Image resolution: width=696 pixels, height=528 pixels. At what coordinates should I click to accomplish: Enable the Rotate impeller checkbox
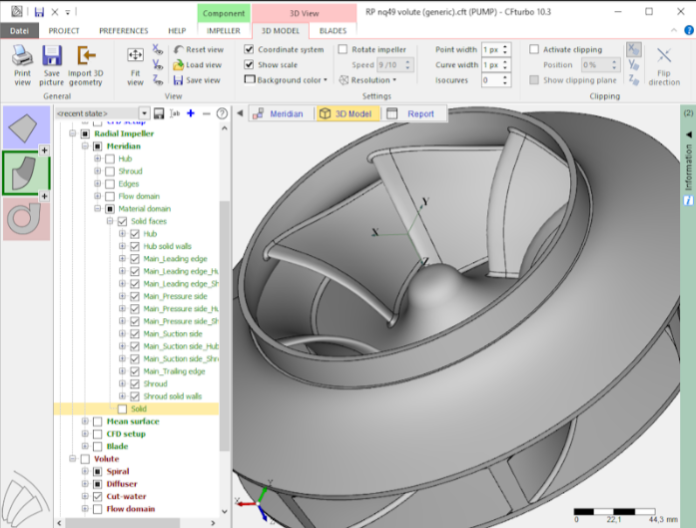point(343,49)
